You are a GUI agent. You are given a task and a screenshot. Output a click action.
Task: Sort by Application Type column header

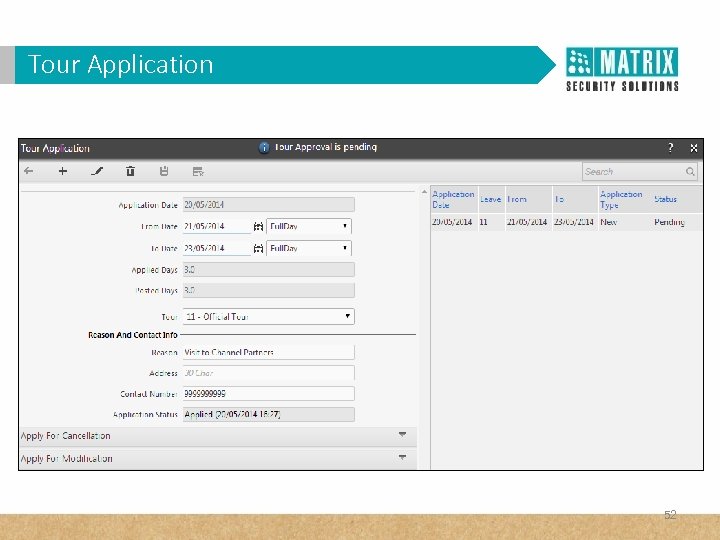[625, 199]
